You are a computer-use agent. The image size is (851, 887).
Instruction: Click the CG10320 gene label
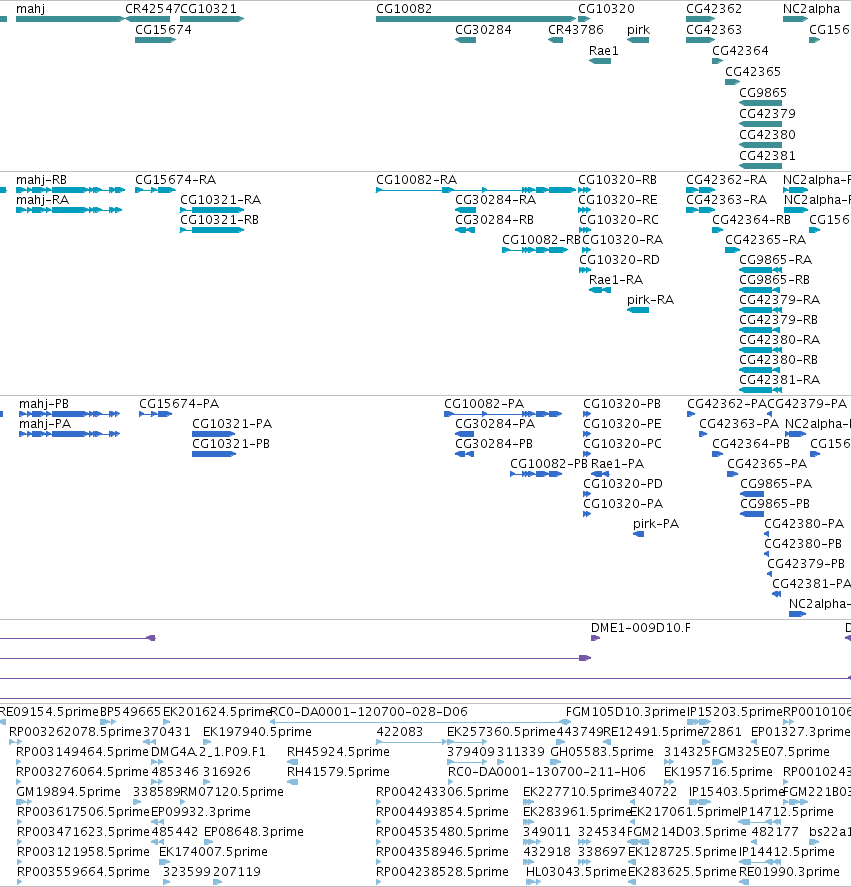click(606, 8)
